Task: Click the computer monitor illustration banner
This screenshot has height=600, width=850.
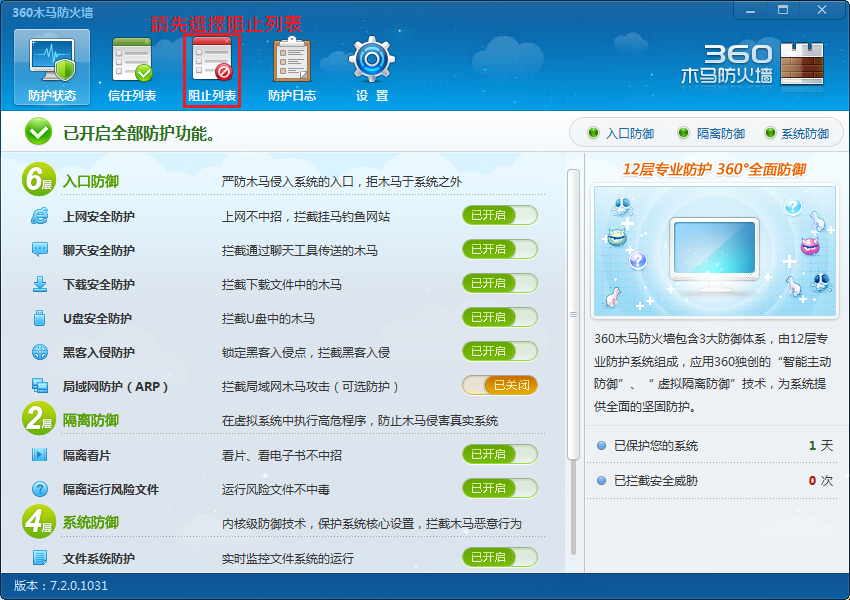Action: 715,251
